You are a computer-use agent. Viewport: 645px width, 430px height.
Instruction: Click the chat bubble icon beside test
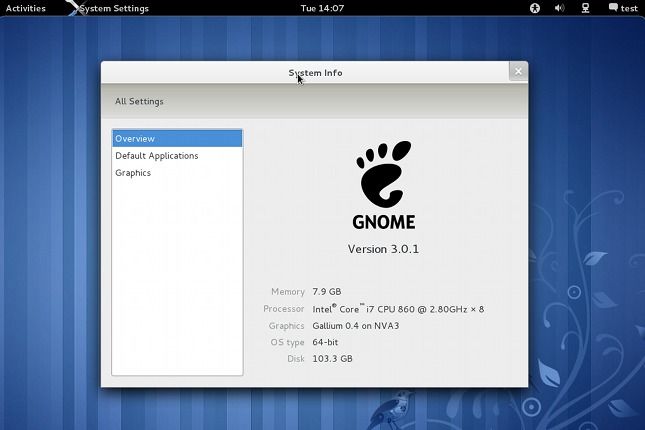point(613,7)
